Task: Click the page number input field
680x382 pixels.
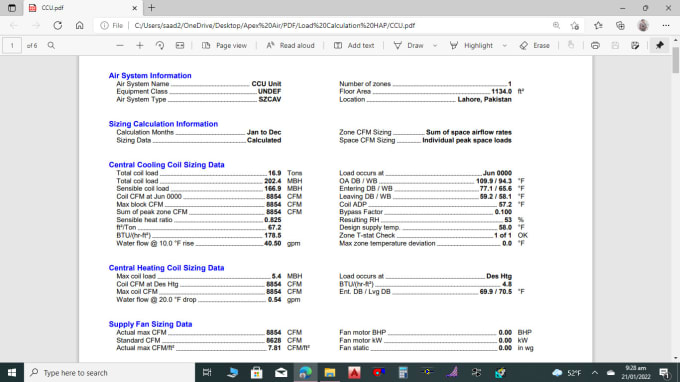Action: coord(12,46)
